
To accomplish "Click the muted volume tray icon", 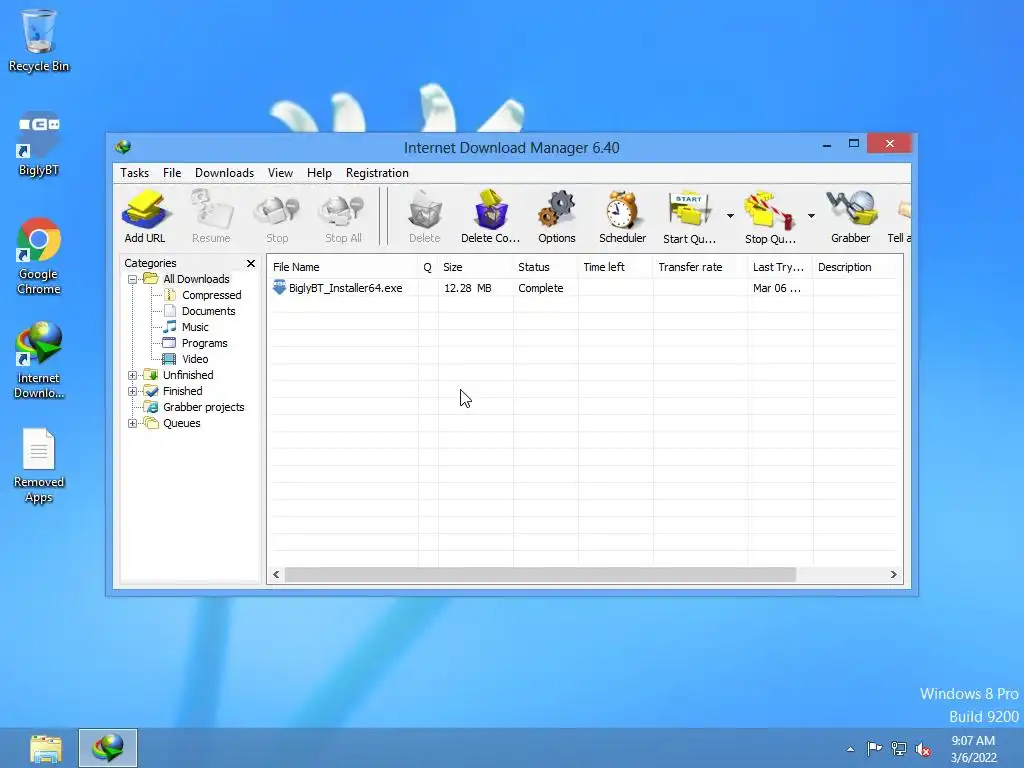I will pos(923,749).
